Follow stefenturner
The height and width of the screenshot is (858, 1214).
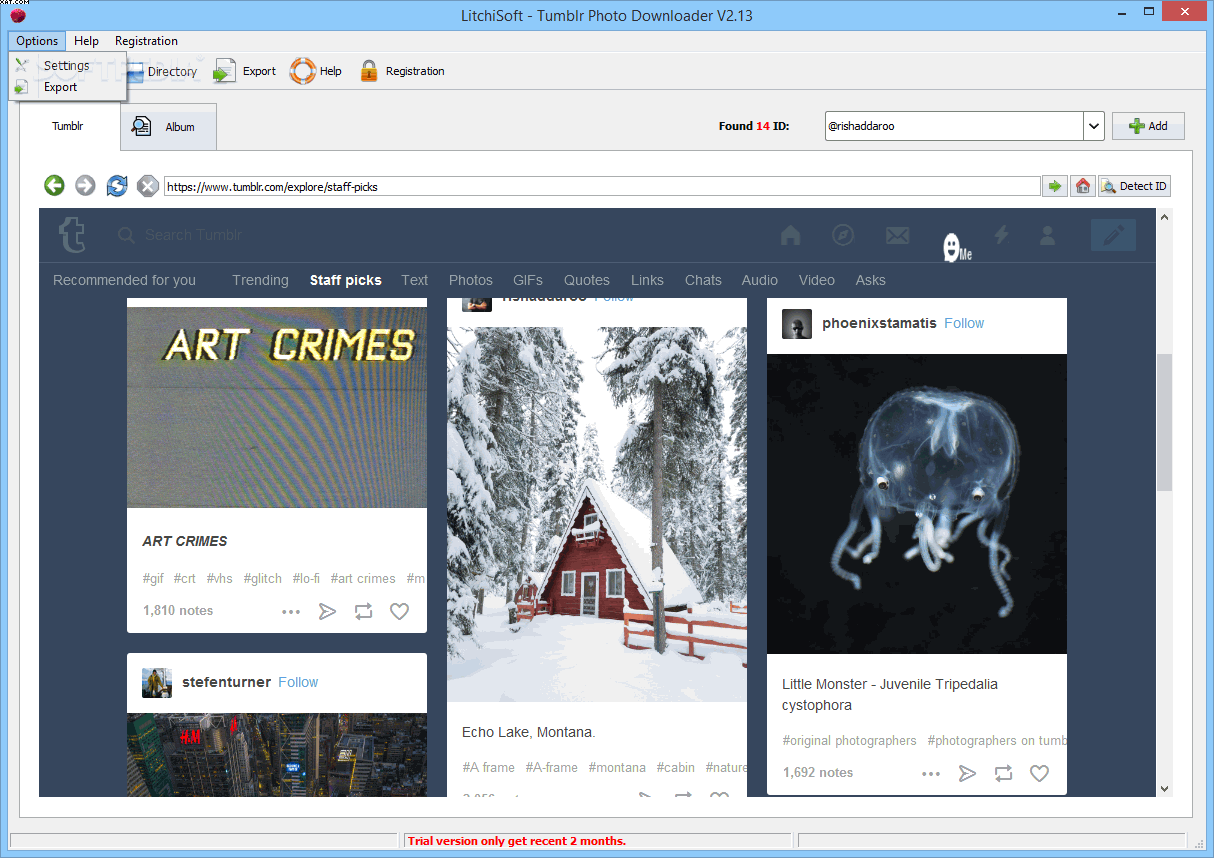[x=298, y=682]
